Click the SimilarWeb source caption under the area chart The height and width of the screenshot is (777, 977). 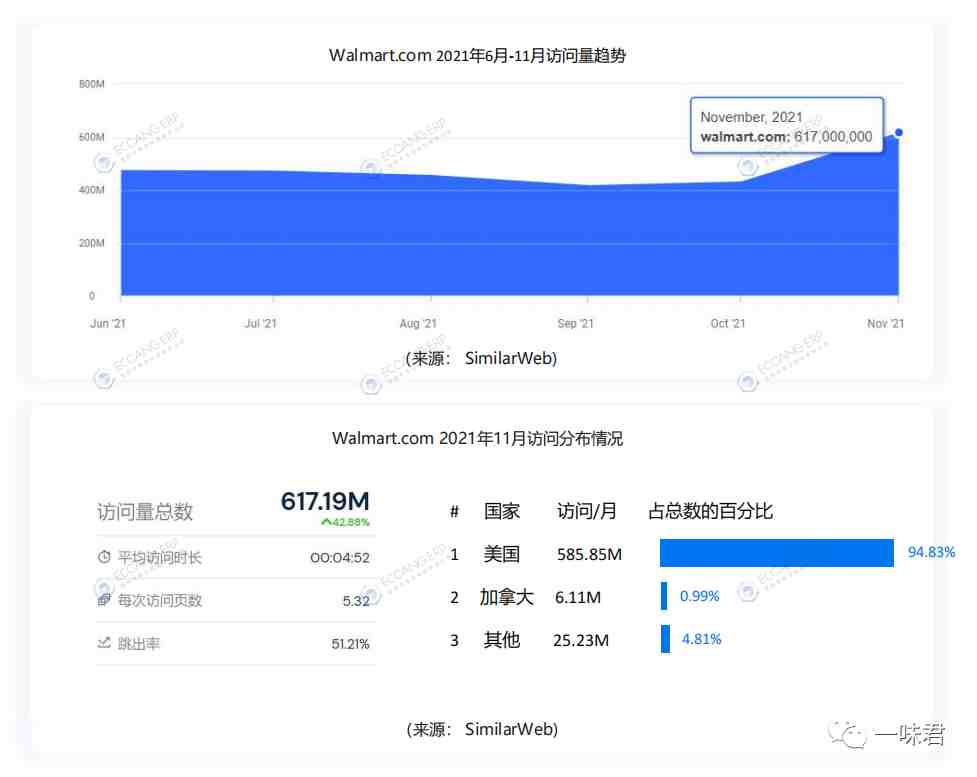pyautogui.click(x=481, y=358)
